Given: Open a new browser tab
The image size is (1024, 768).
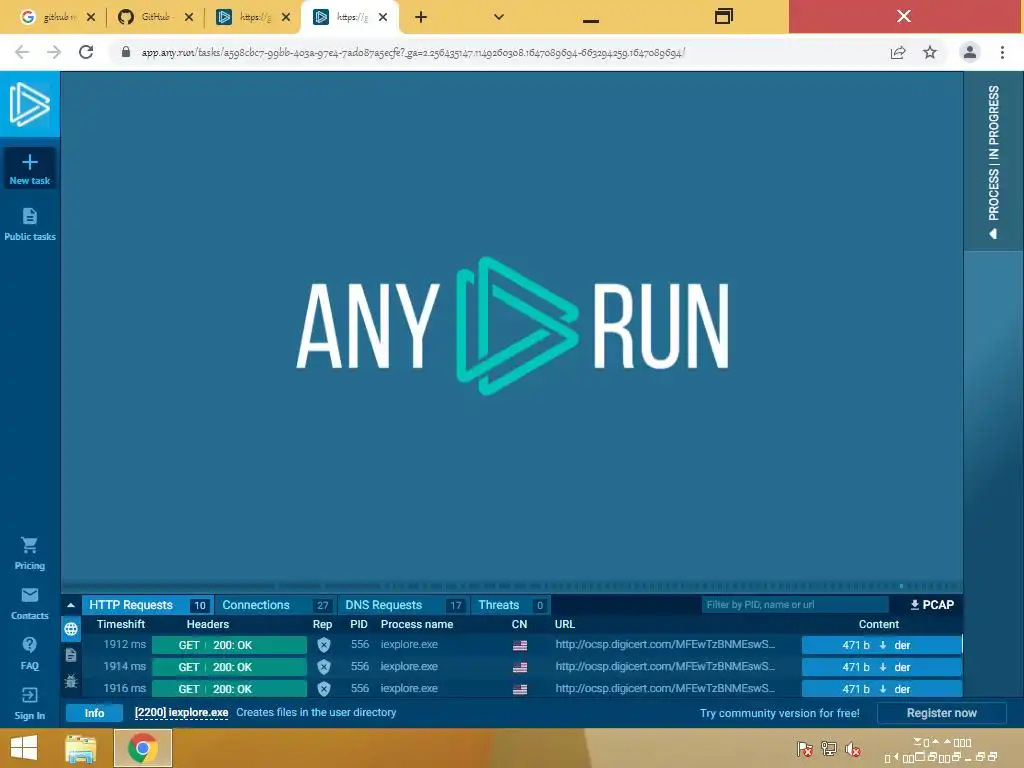Looking at the screenshot, I should pyautogui.click(x=421, y=17).
